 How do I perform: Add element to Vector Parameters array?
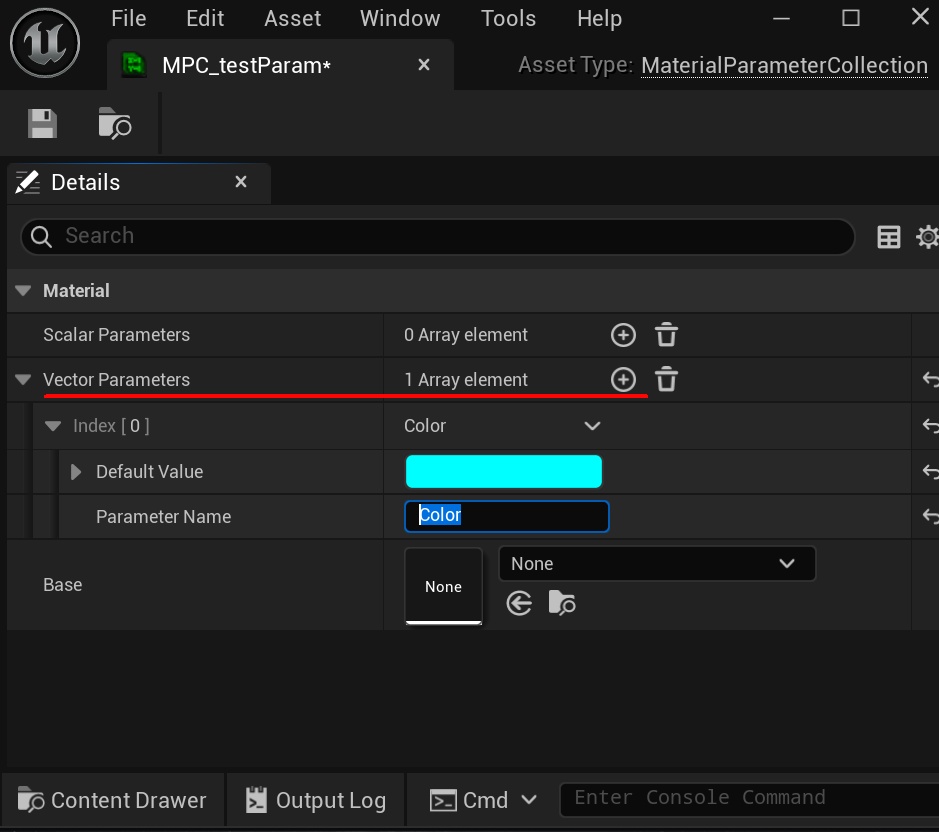[623, 380]
